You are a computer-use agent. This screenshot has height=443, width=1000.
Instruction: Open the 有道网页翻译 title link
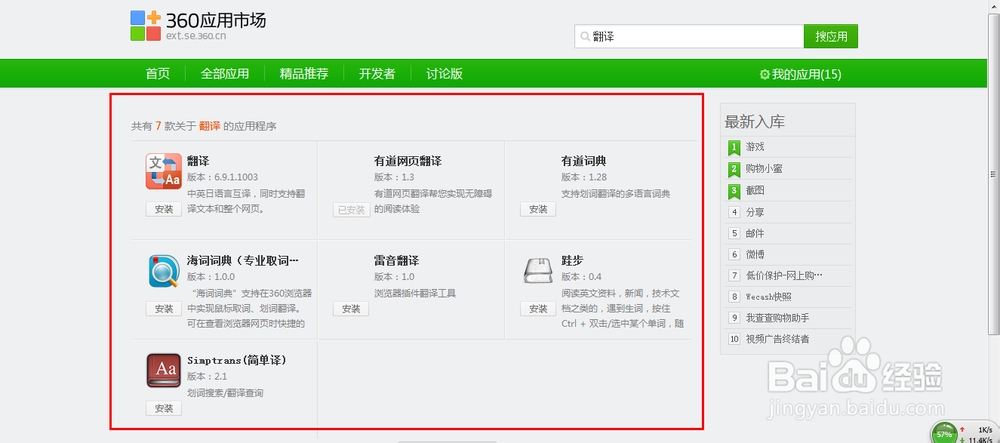tap(408, 161)
